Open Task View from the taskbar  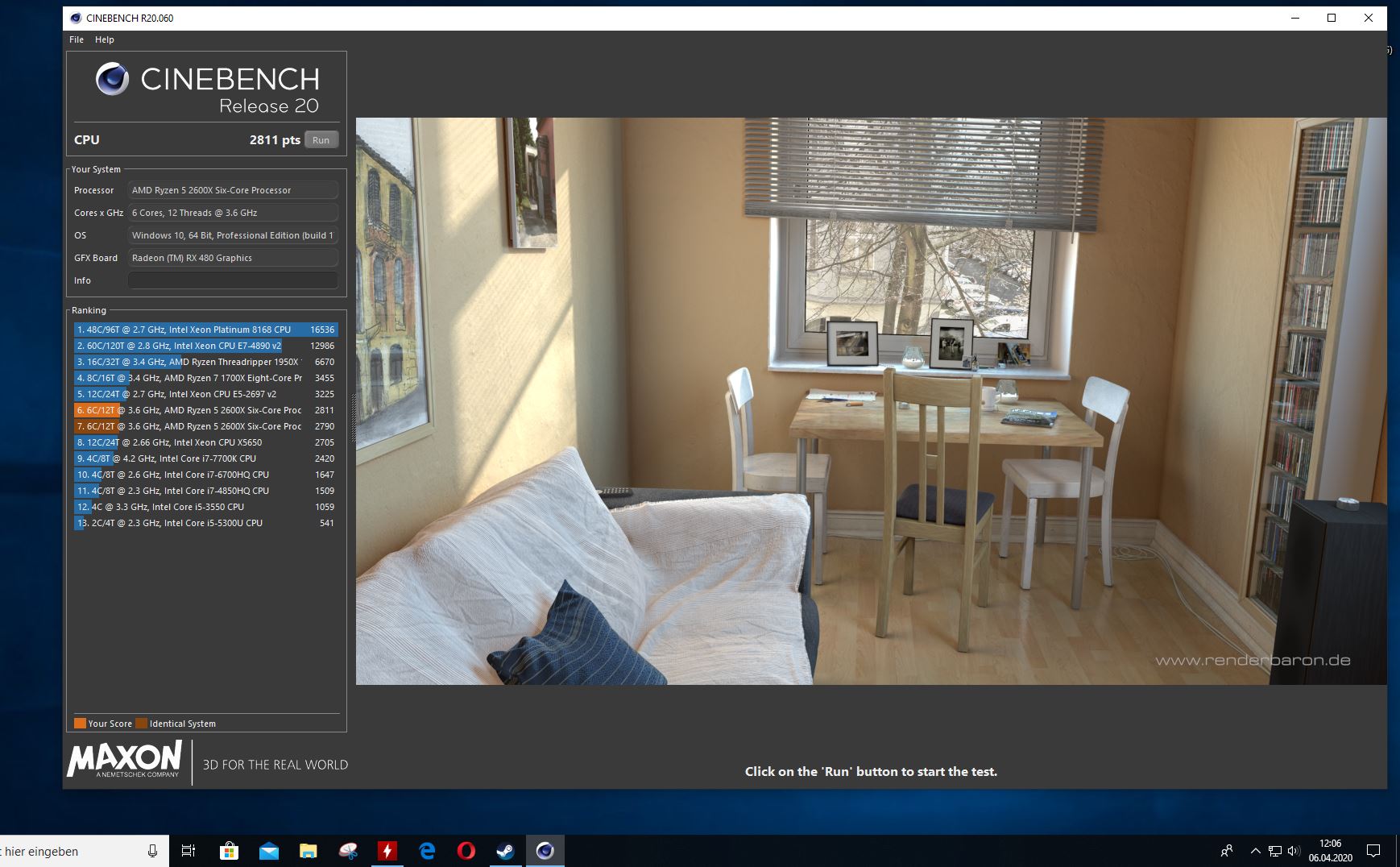[188, 851]
